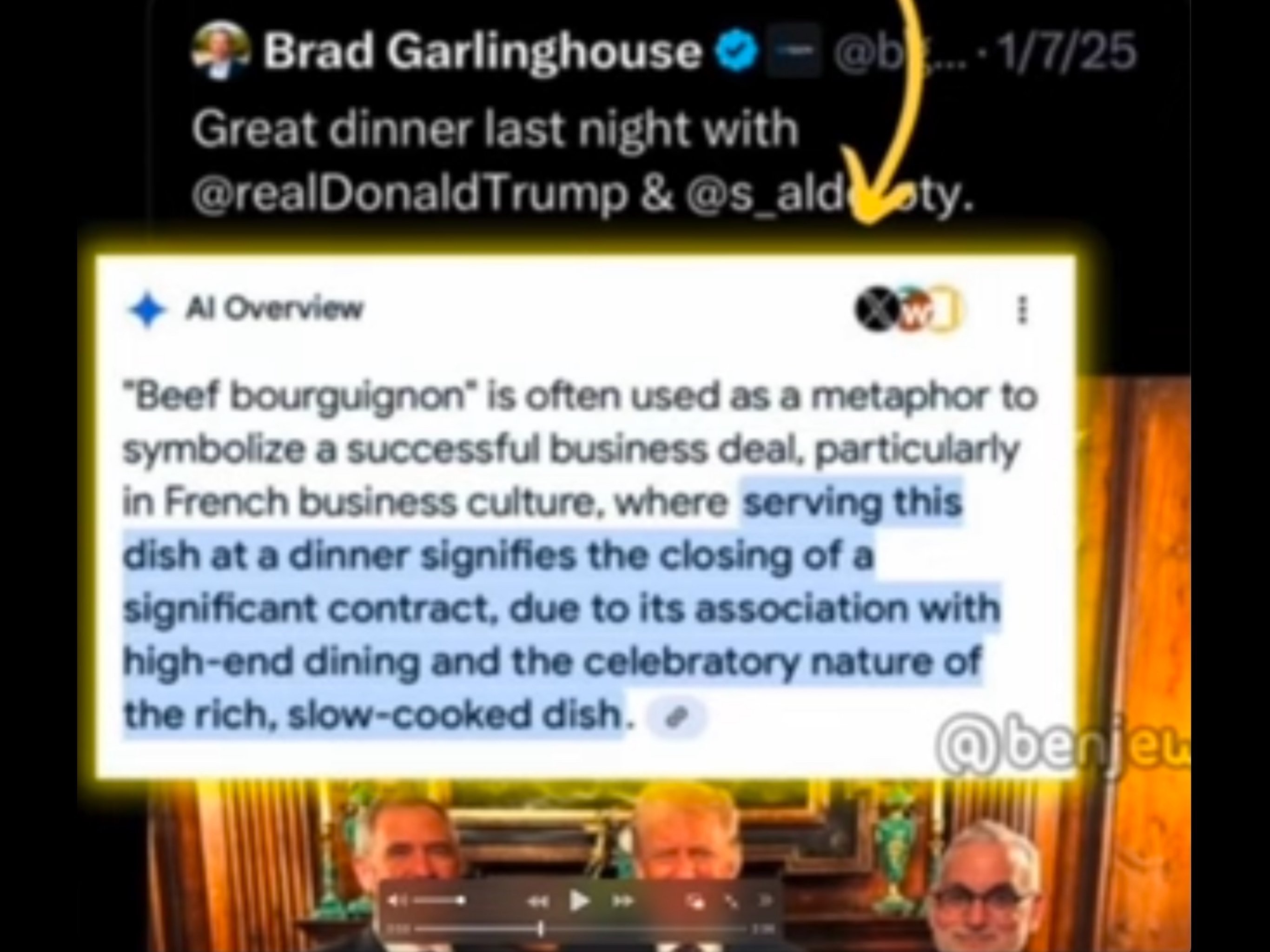Click the blue AI Overview sparkle icon
The height and width of the screenshot is (952, 1270).
tap(147, 310)
